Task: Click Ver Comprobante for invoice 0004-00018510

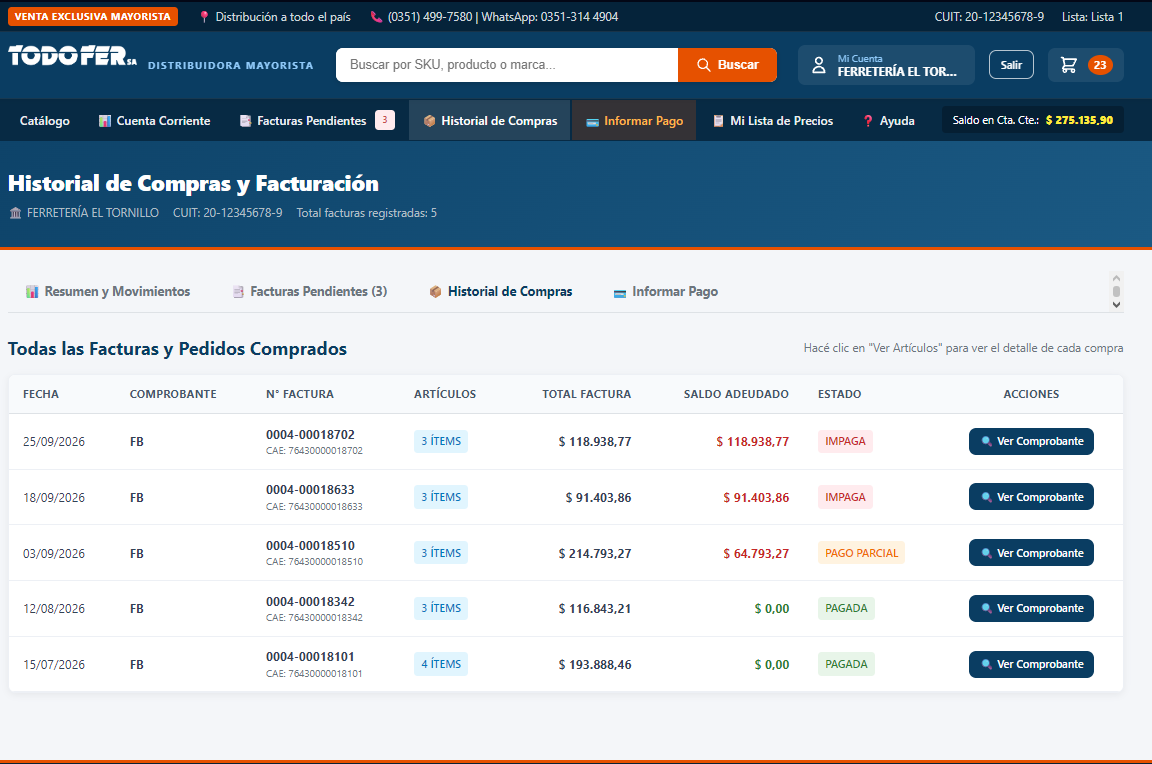Action: 1031,553
